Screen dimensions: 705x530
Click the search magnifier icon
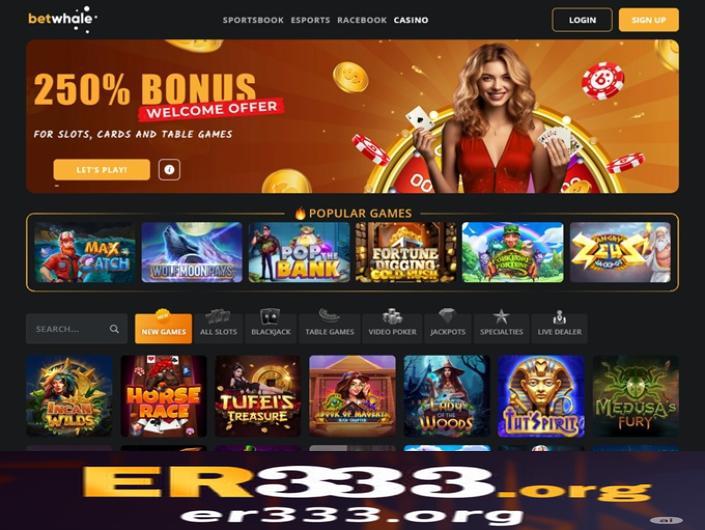click(114, 329)
